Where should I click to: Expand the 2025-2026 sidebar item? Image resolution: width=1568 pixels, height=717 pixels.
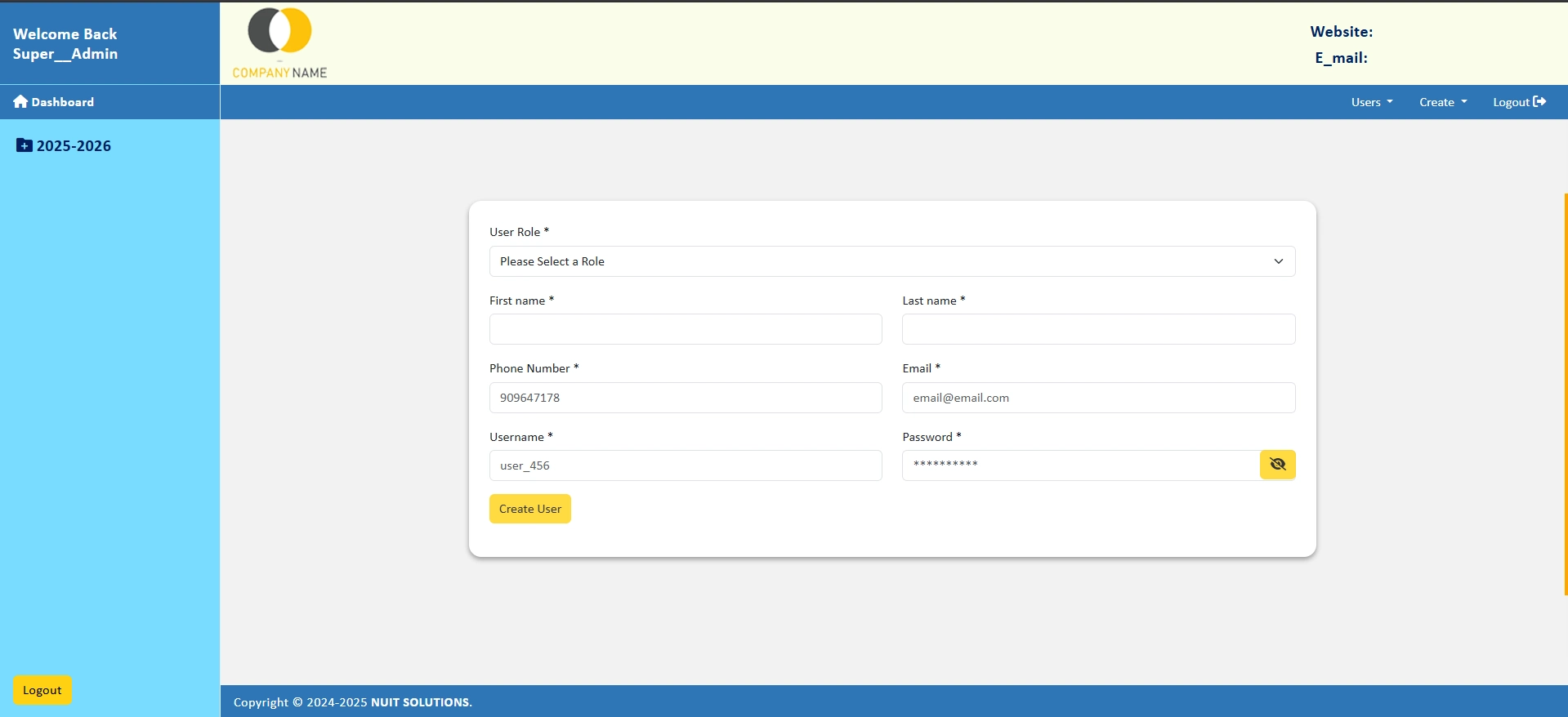point(74,146)
